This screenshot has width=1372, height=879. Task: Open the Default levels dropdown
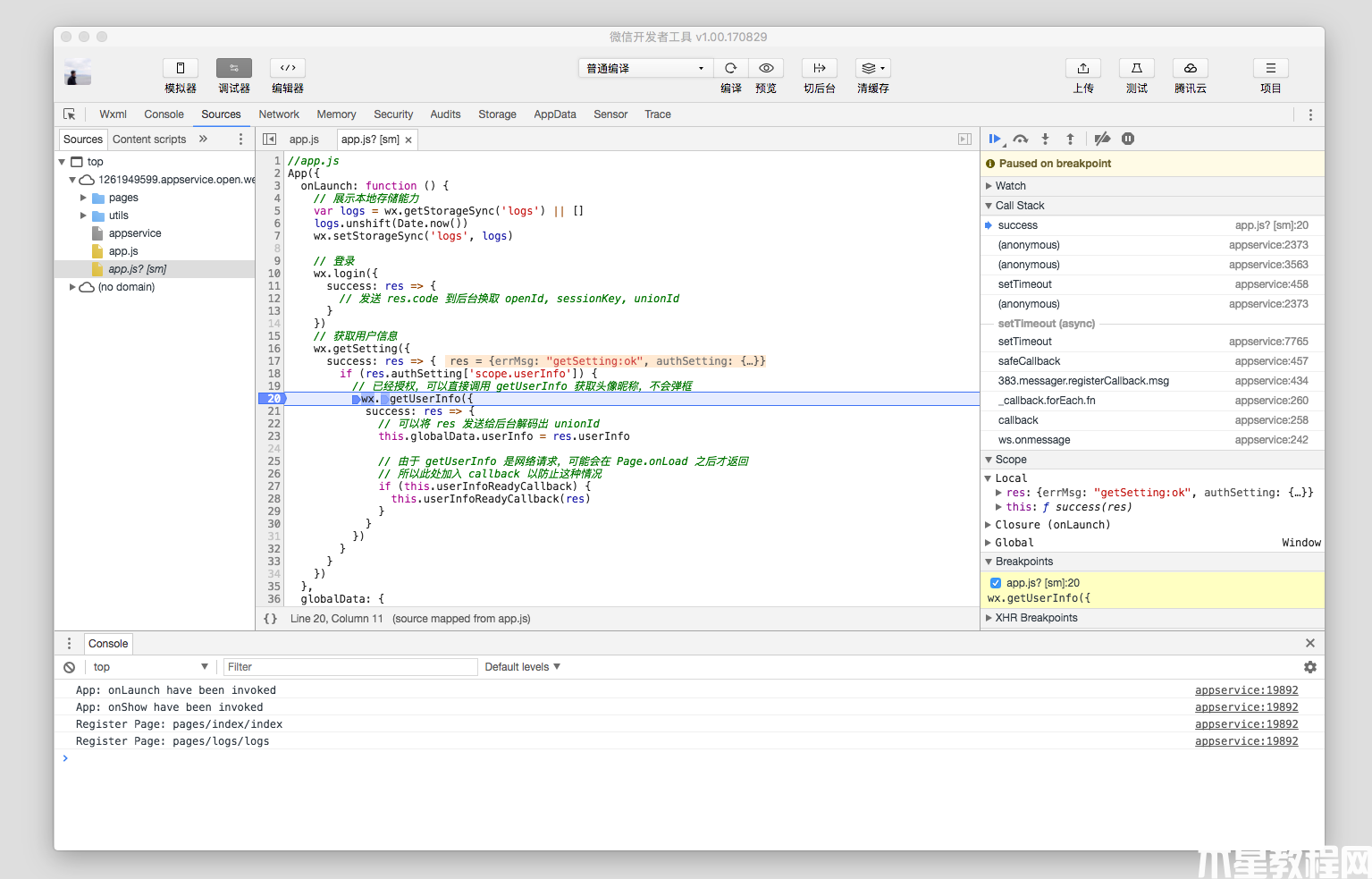(x=523, y=667)
